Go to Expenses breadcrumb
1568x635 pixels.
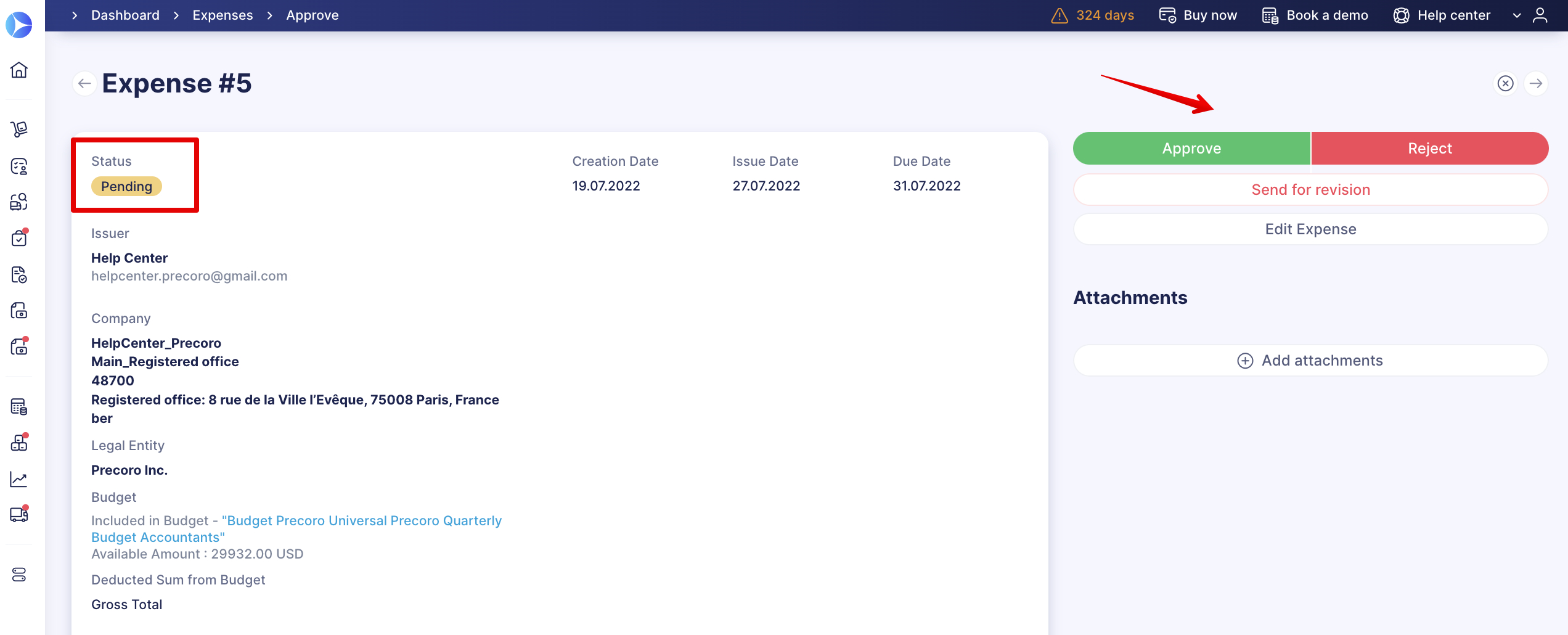click(x=223, y=15)
